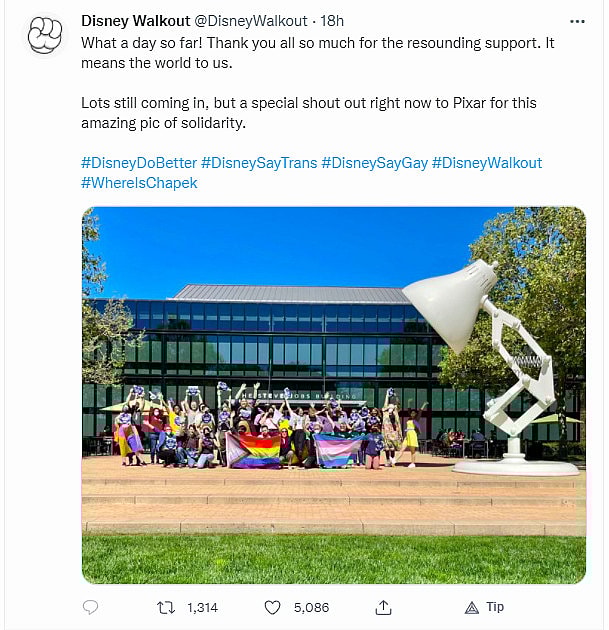Screen dimensions: 609x630
Task: Open the share tweet icon
Action: [x=383, y=607]
